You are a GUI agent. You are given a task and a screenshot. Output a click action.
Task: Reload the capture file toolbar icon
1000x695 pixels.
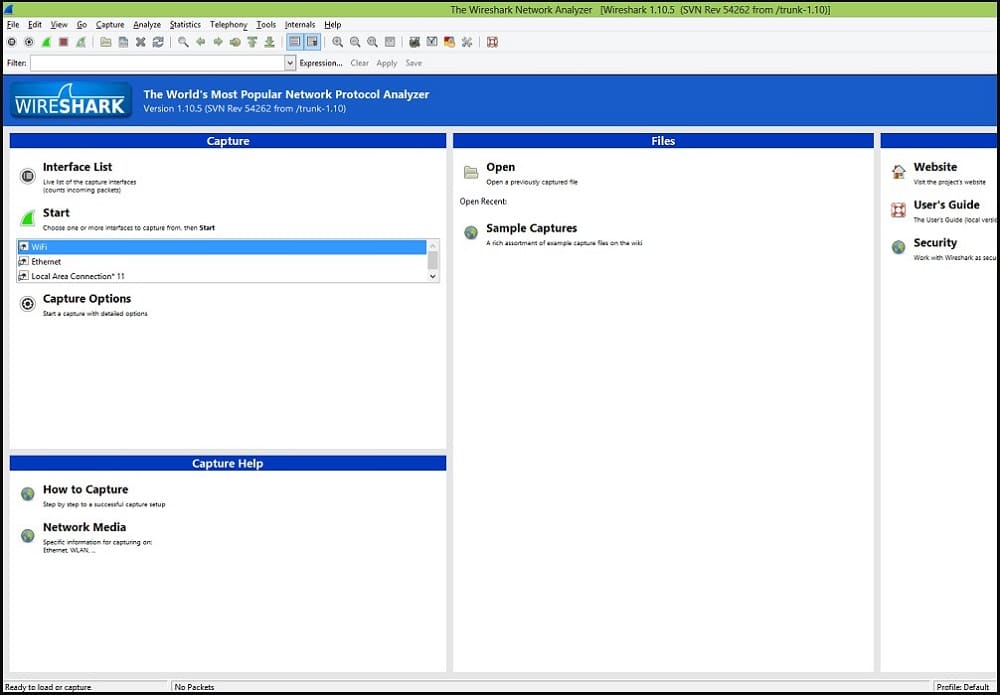coord(158,42)
